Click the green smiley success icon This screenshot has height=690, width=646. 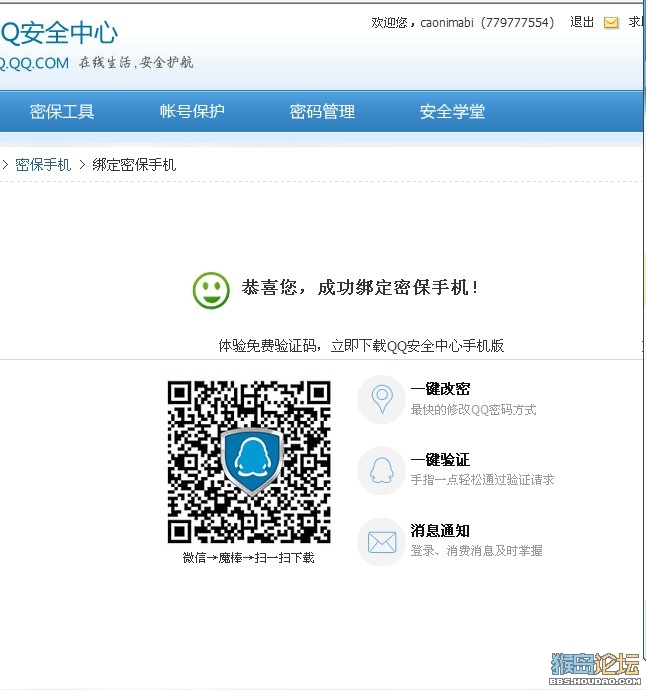click(x=211, y=290)
